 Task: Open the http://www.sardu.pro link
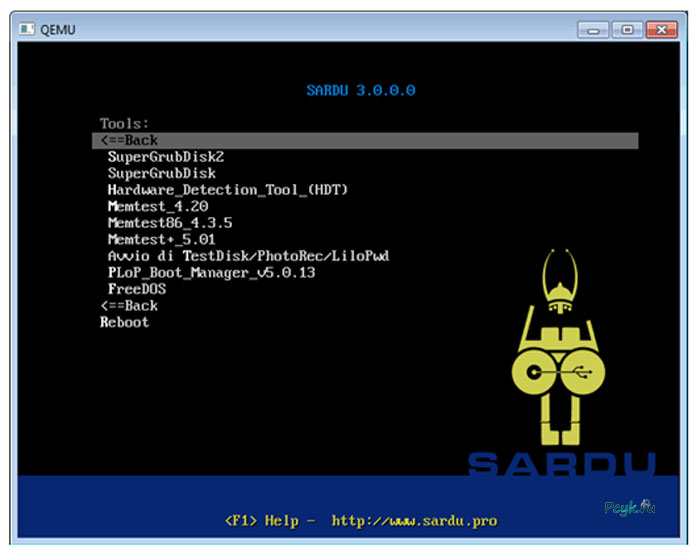[x=414, y=521]
